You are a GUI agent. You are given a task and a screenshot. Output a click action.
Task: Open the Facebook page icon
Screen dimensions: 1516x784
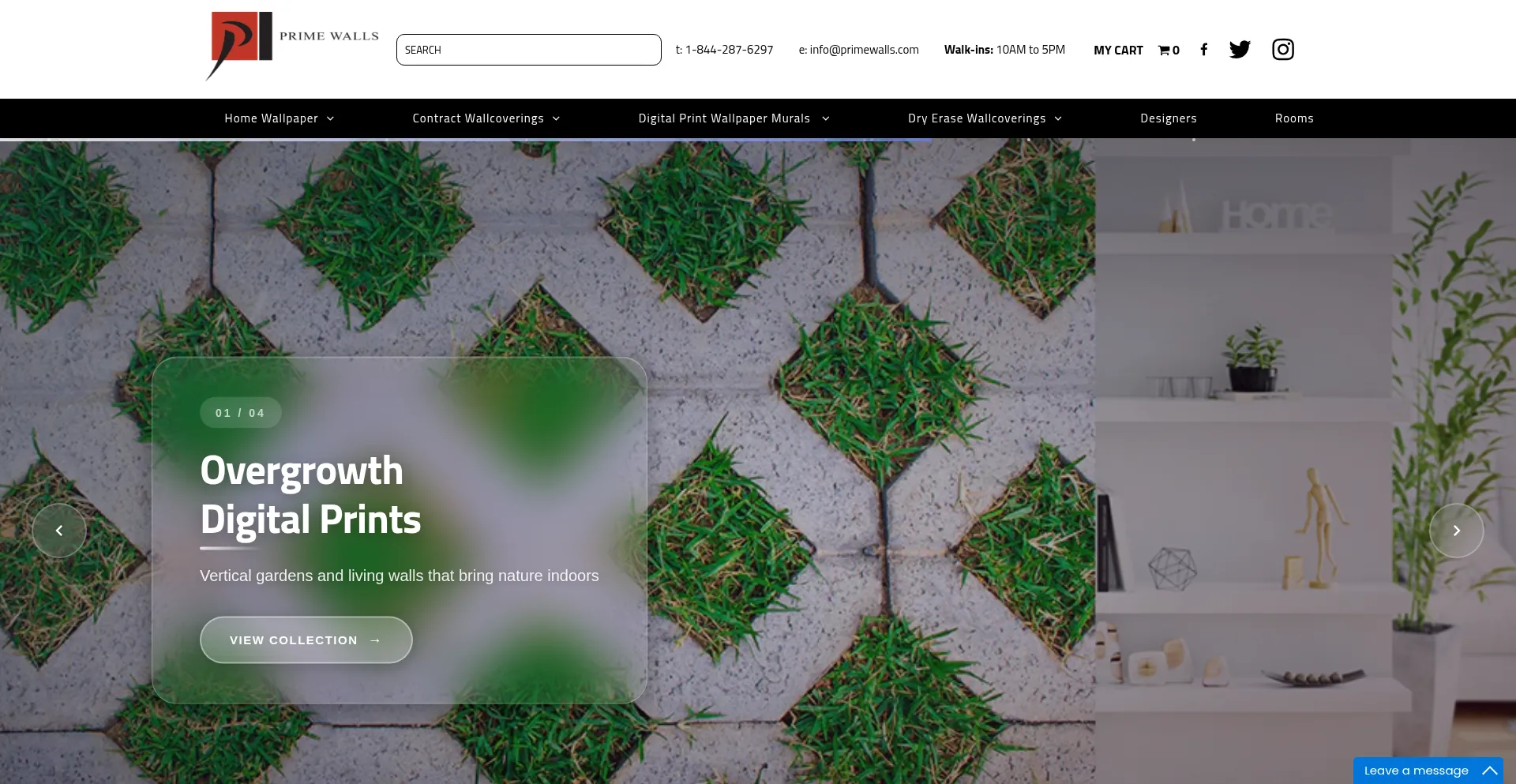pos(1203,50)
